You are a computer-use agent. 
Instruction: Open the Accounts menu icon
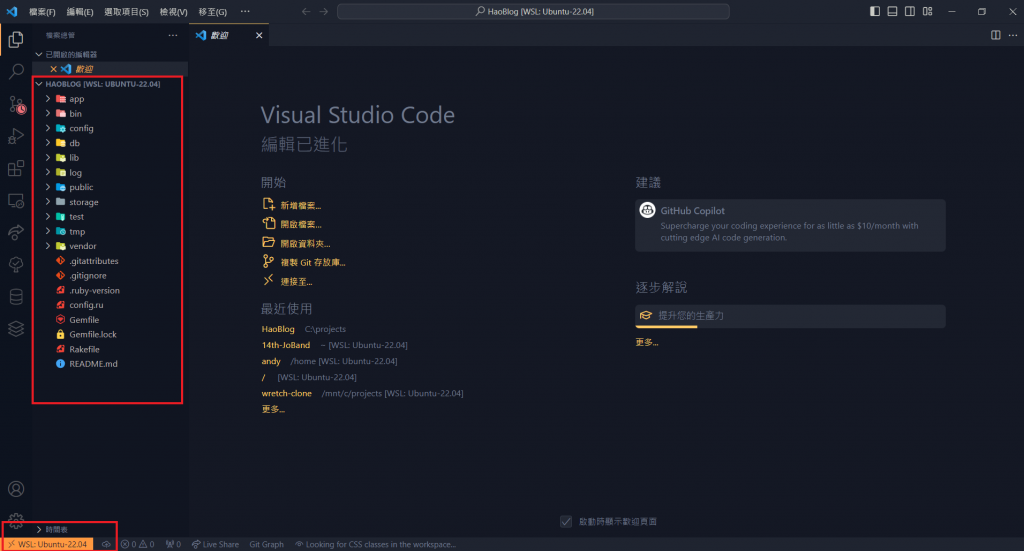pyautogui.click(x=16, y=489)
